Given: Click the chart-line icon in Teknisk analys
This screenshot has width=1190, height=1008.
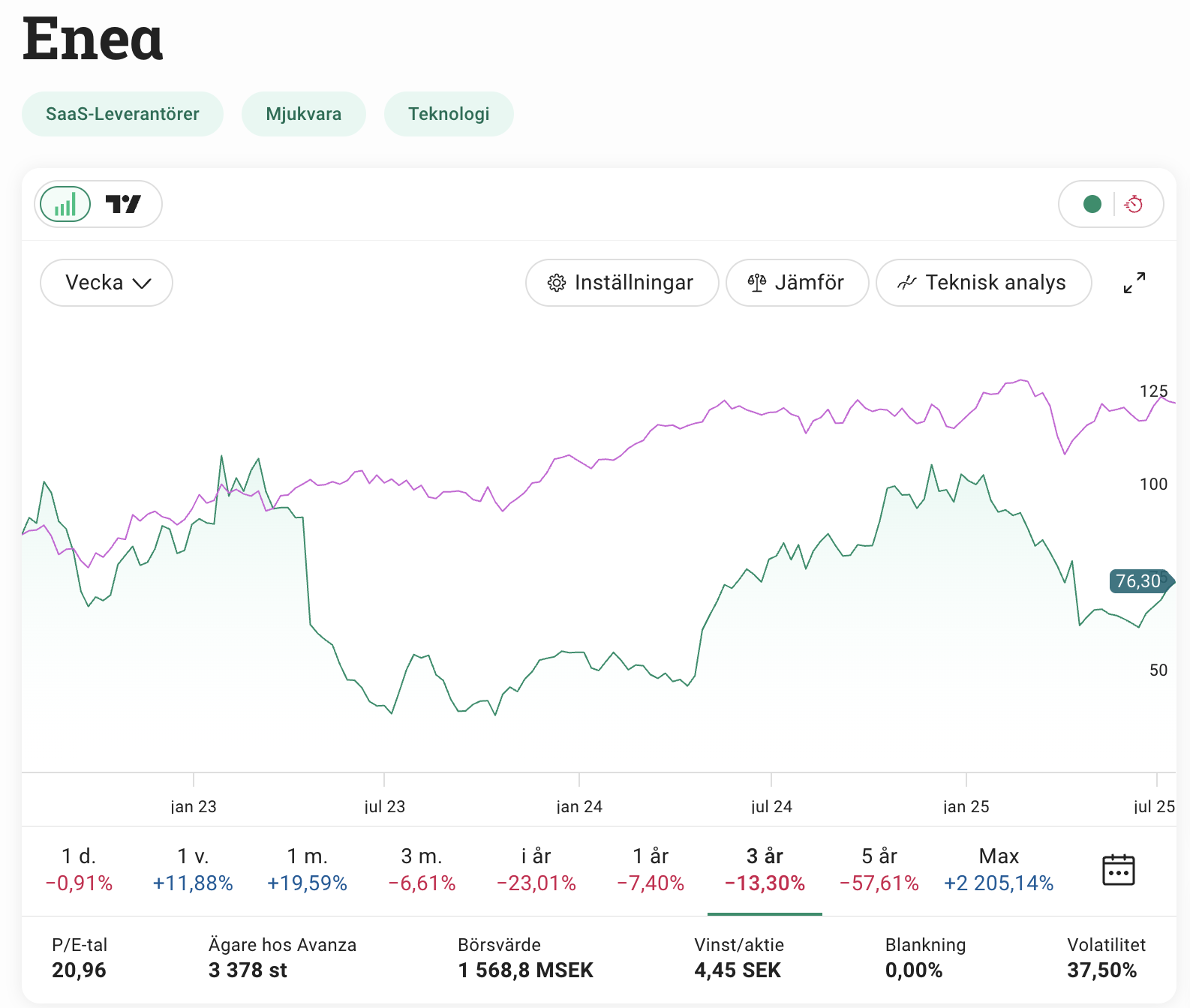Looking at the screenshot, I should [906, 283].
